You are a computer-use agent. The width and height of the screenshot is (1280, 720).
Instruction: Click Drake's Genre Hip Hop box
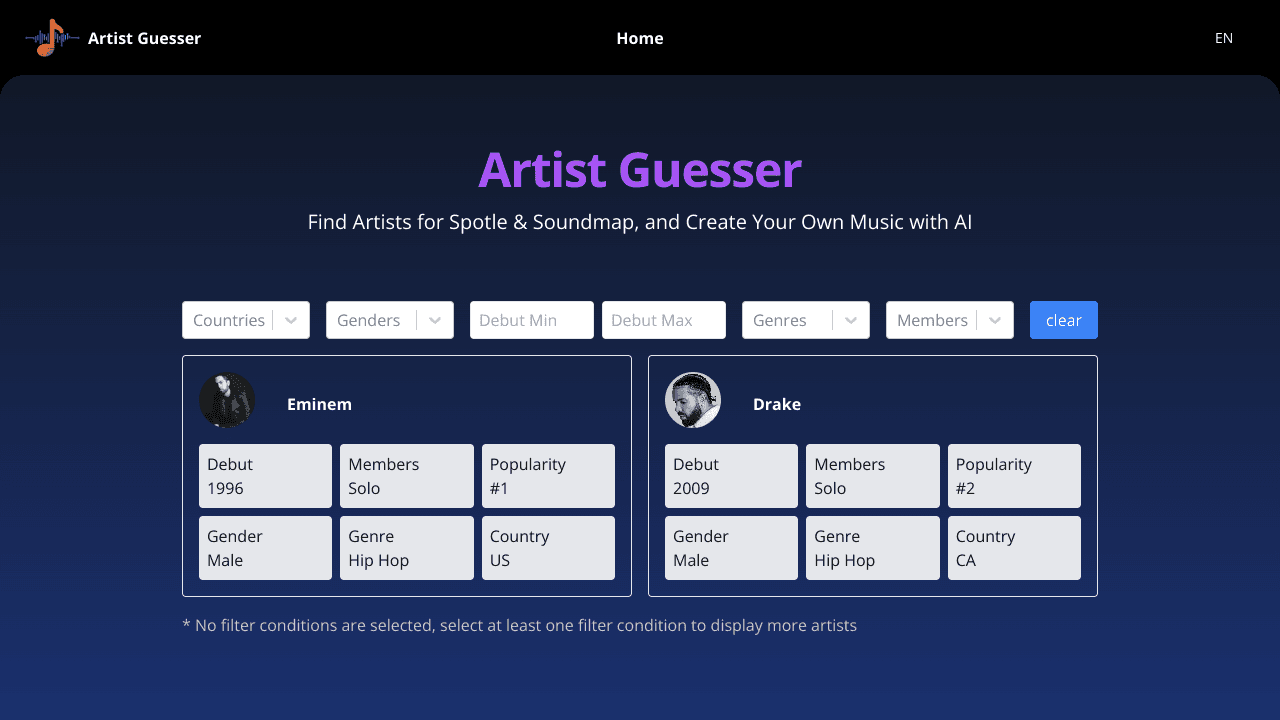[873, 548]
